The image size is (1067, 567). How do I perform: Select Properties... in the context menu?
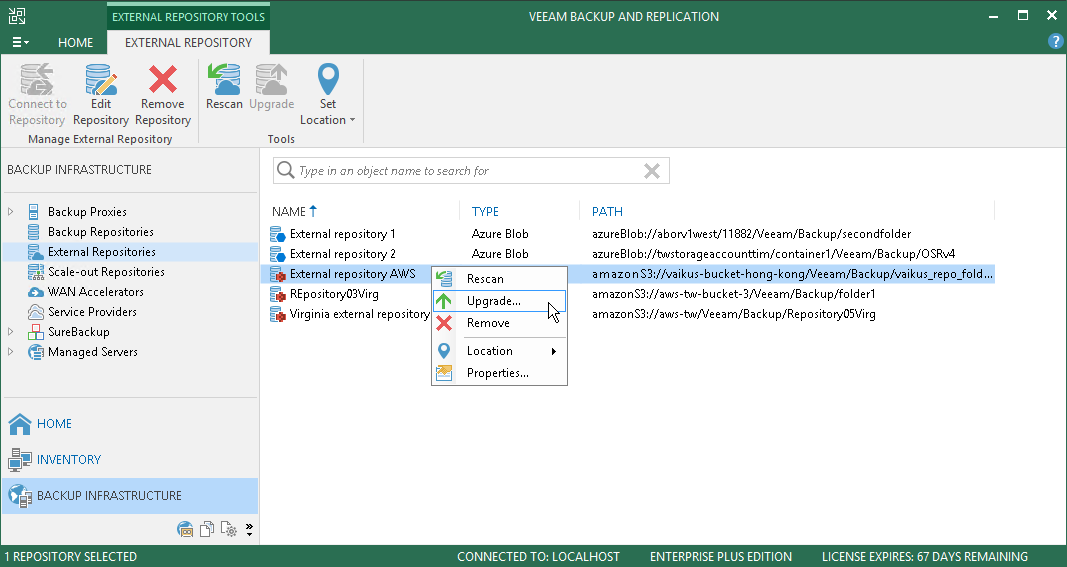497,373
